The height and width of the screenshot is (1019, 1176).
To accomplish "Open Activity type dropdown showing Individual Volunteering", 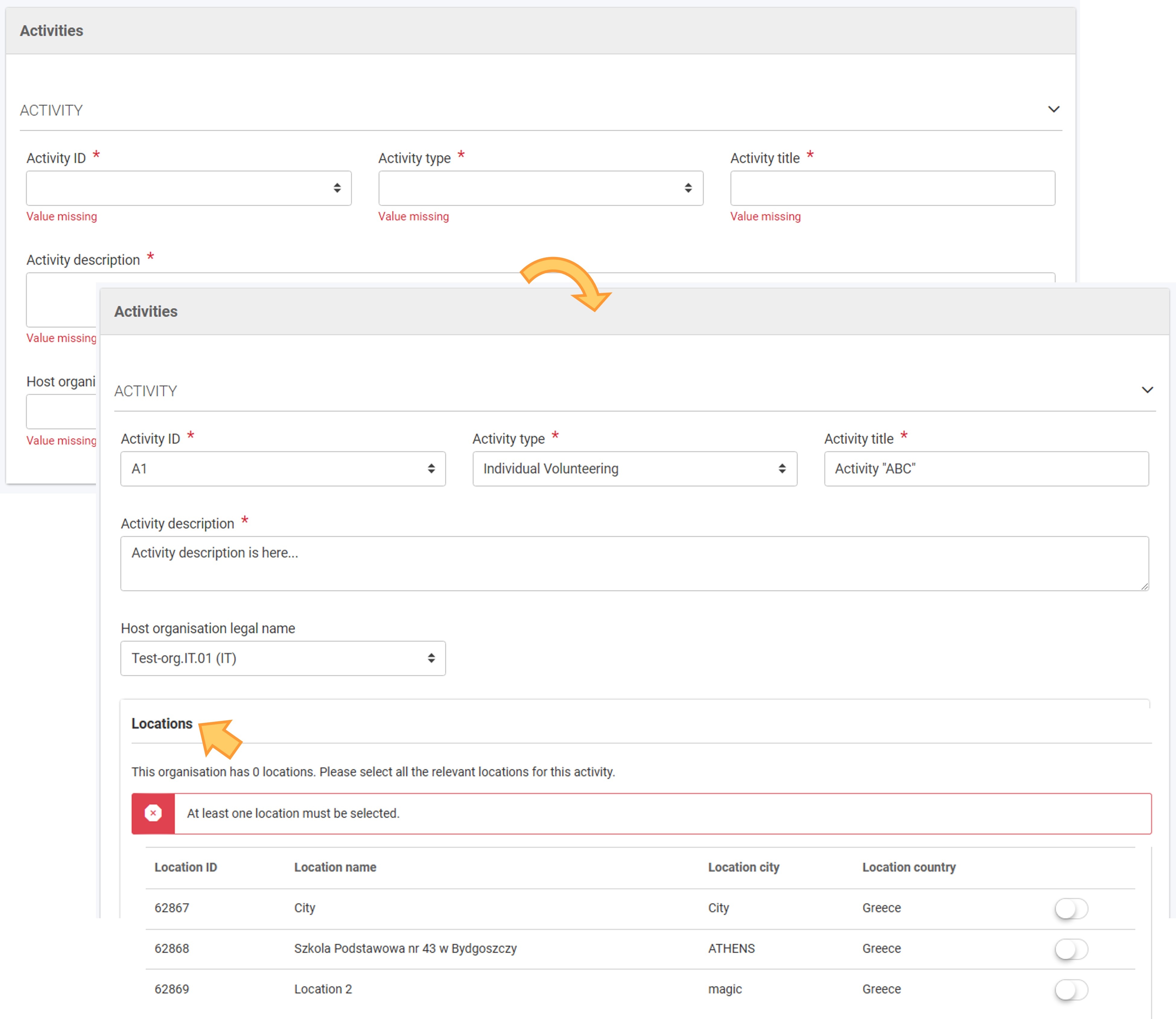I will point(635,468).
